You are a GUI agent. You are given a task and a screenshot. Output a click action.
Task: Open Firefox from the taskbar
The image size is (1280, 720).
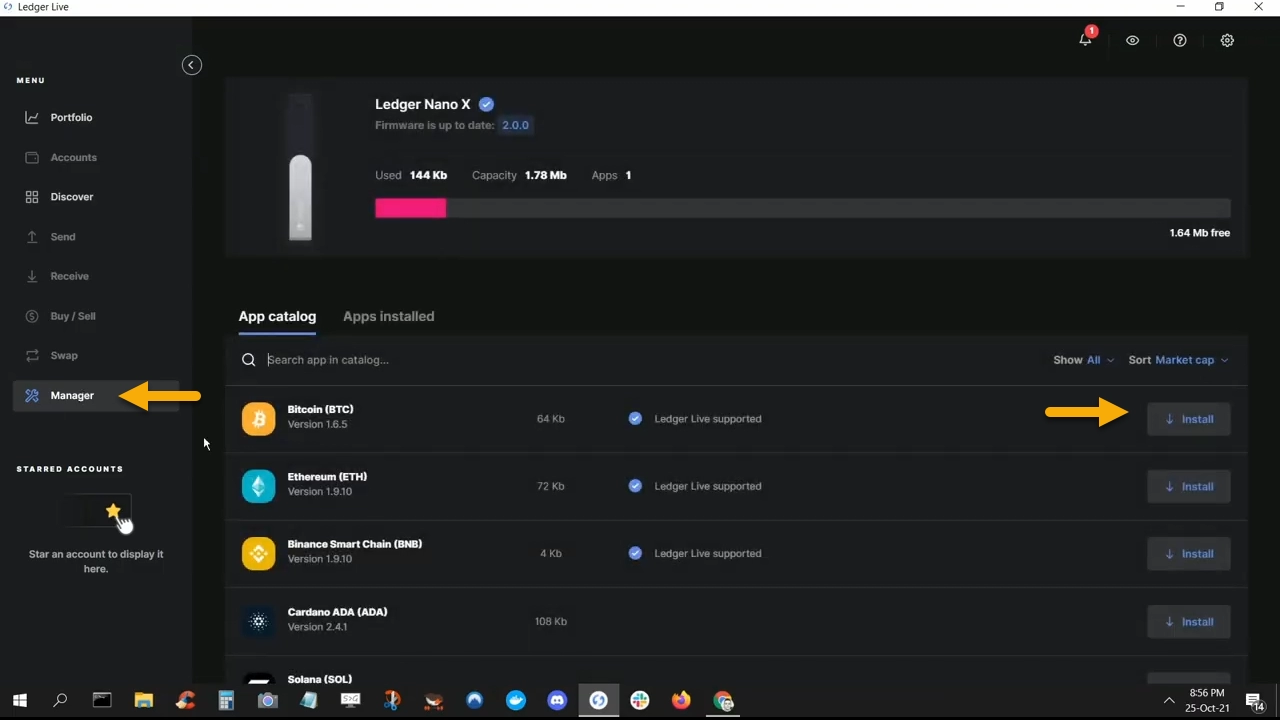pos(681,700)
